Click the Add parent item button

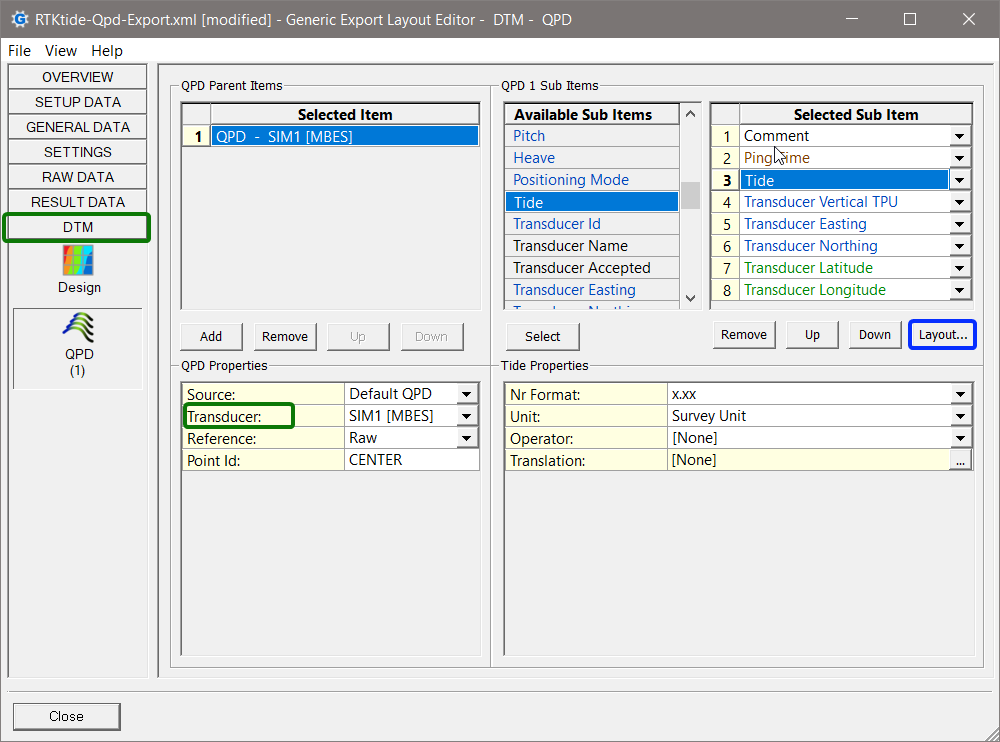[x=211, y=336]
